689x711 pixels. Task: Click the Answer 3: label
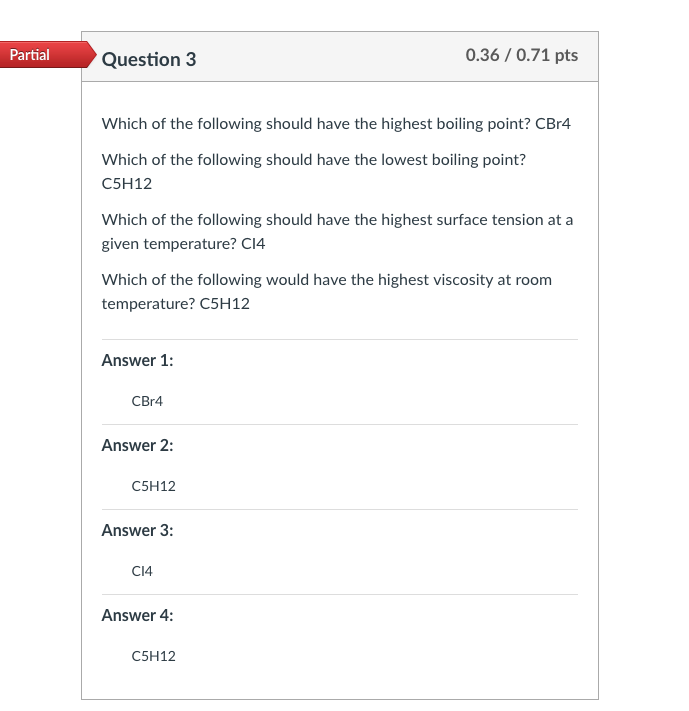(x=137, y=530)
